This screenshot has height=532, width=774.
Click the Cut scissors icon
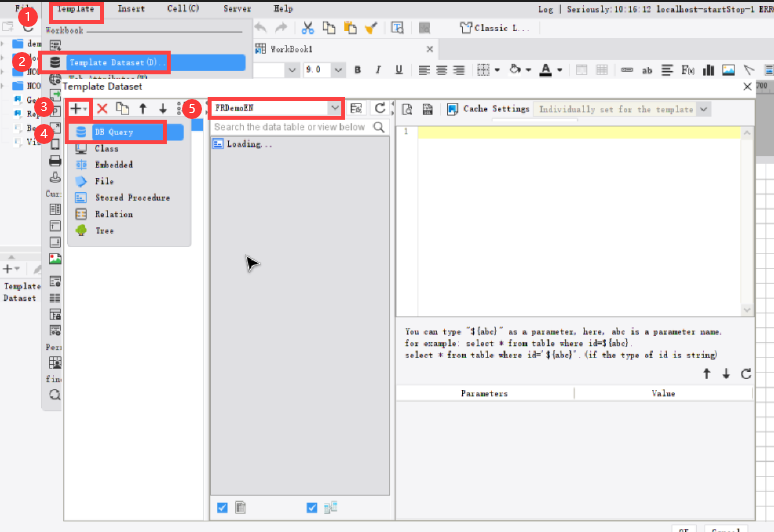pos(308,28)
